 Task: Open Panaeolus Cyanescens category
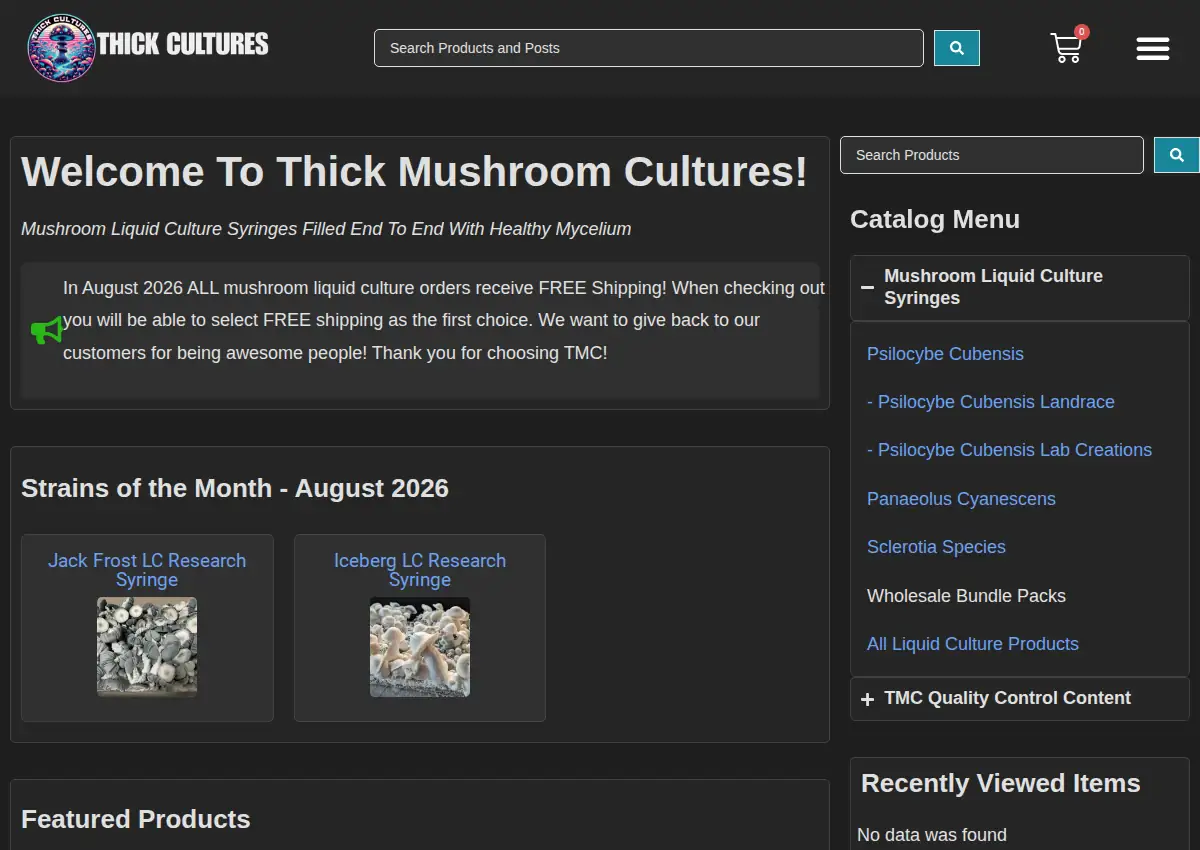(961, 499)
